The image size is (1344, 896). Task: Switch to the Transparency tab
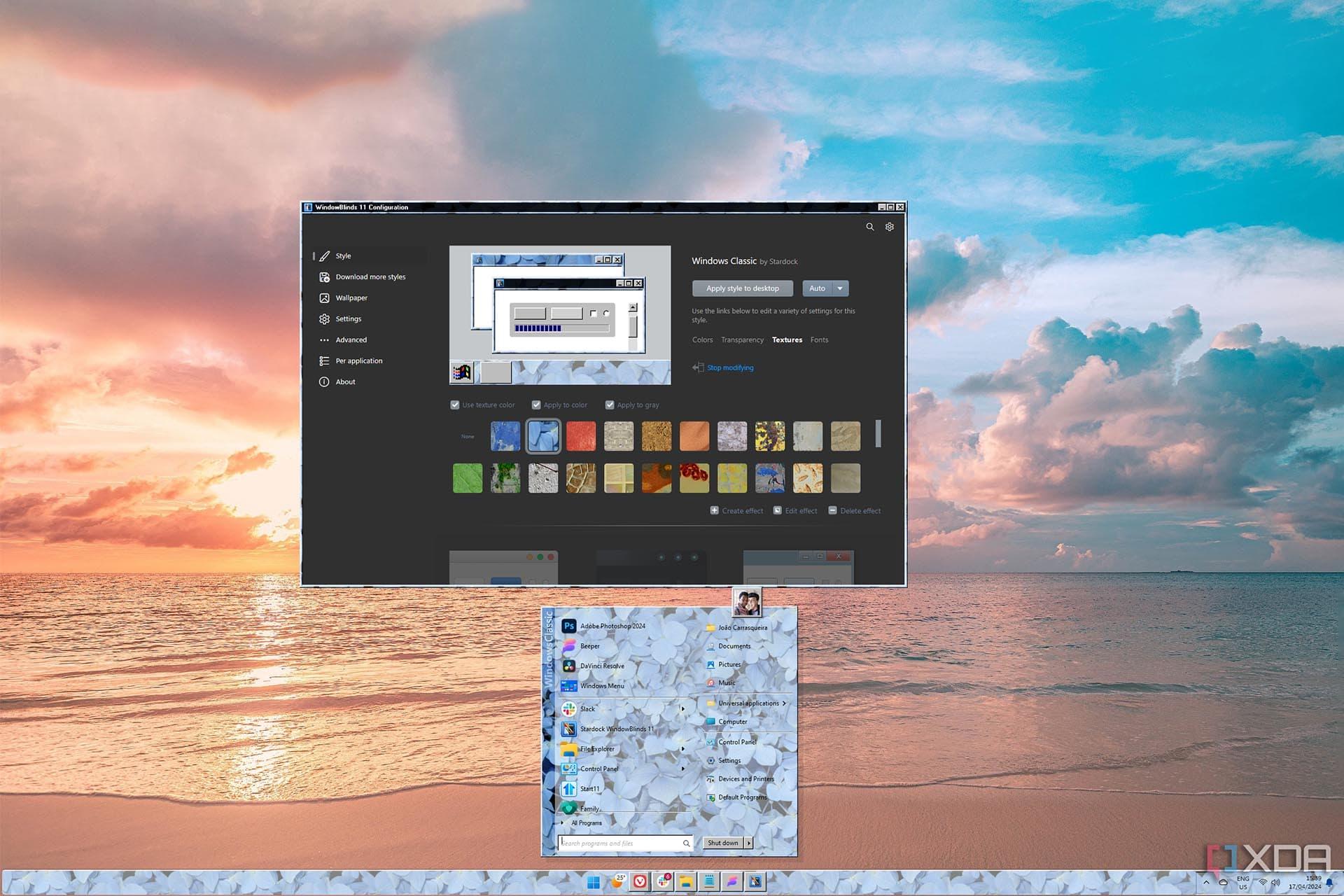pos(742,340)
